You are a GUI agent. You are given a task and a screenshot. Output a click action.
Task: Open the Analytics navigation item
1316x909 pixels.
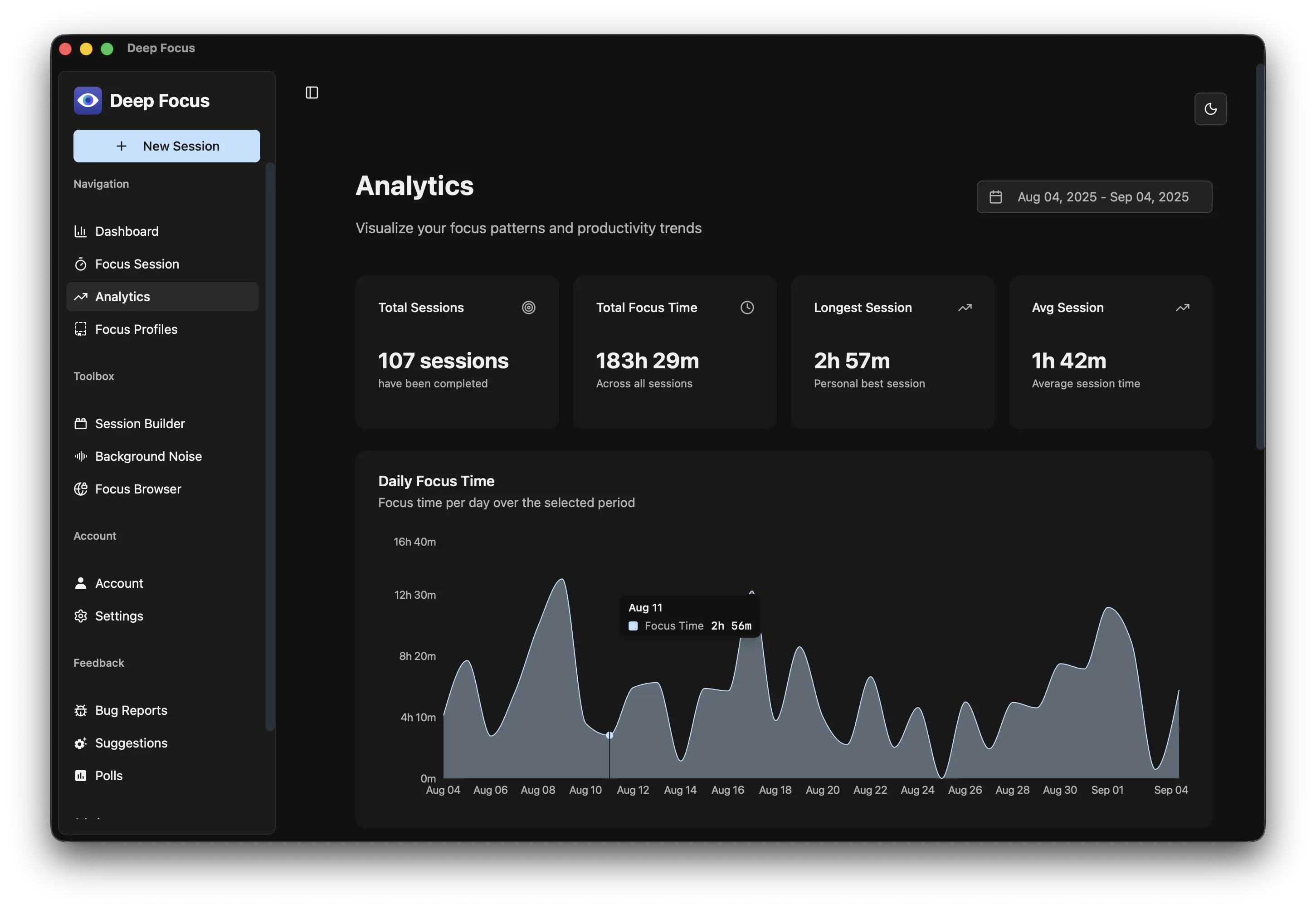[x=162, y=297]
